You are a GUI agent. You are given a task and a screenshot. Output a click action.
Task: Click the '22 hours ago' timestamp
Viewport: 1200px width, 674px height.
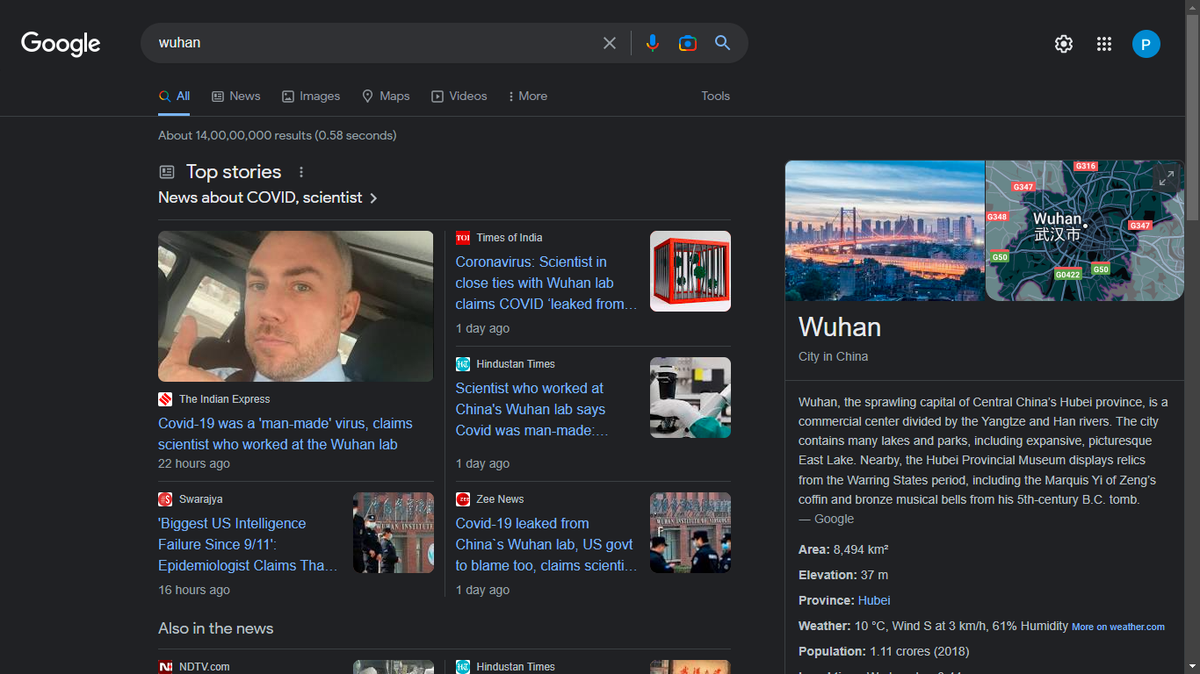194,464
